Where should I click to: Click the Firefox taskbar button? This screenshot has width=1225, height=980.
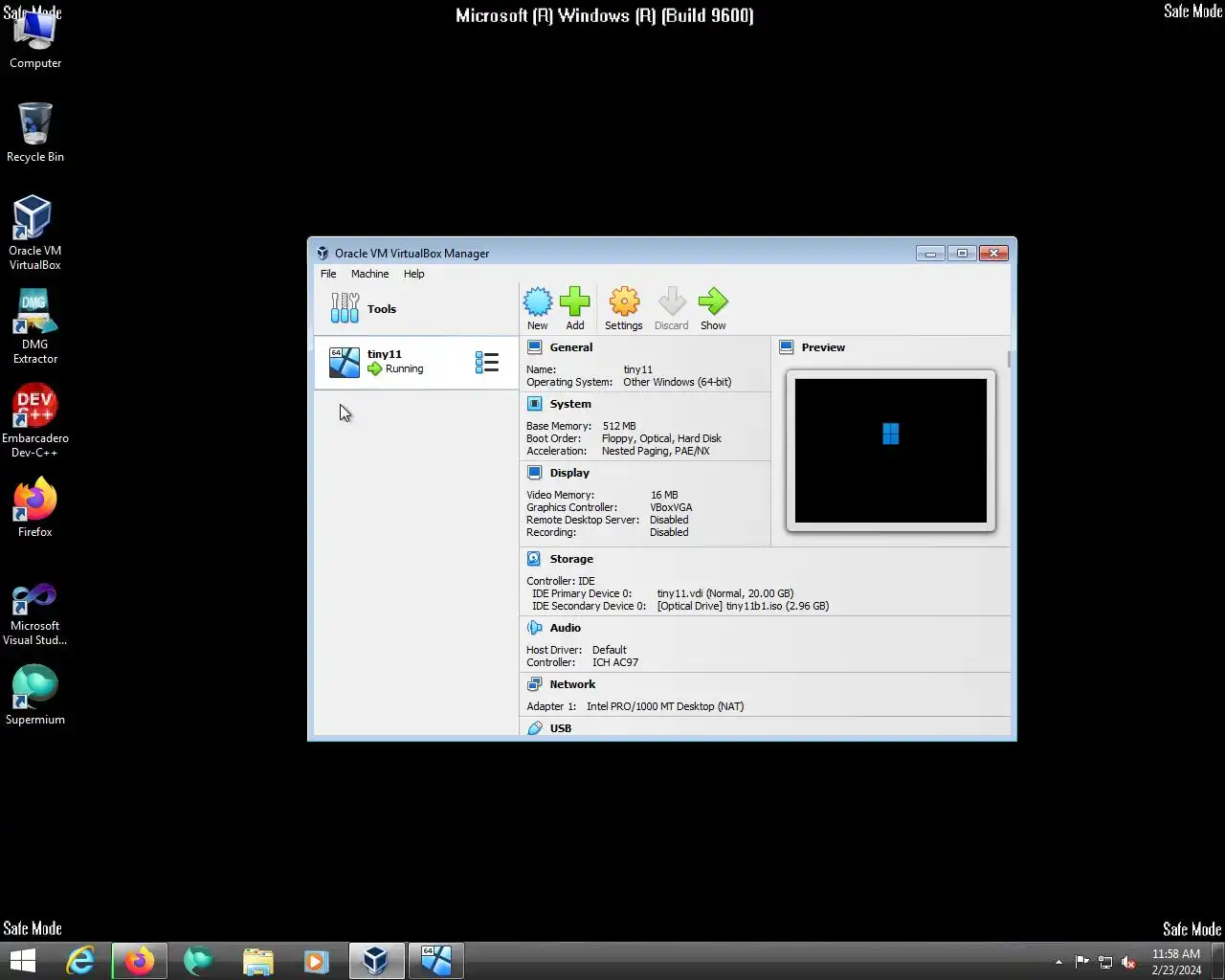tap(140, 960)
